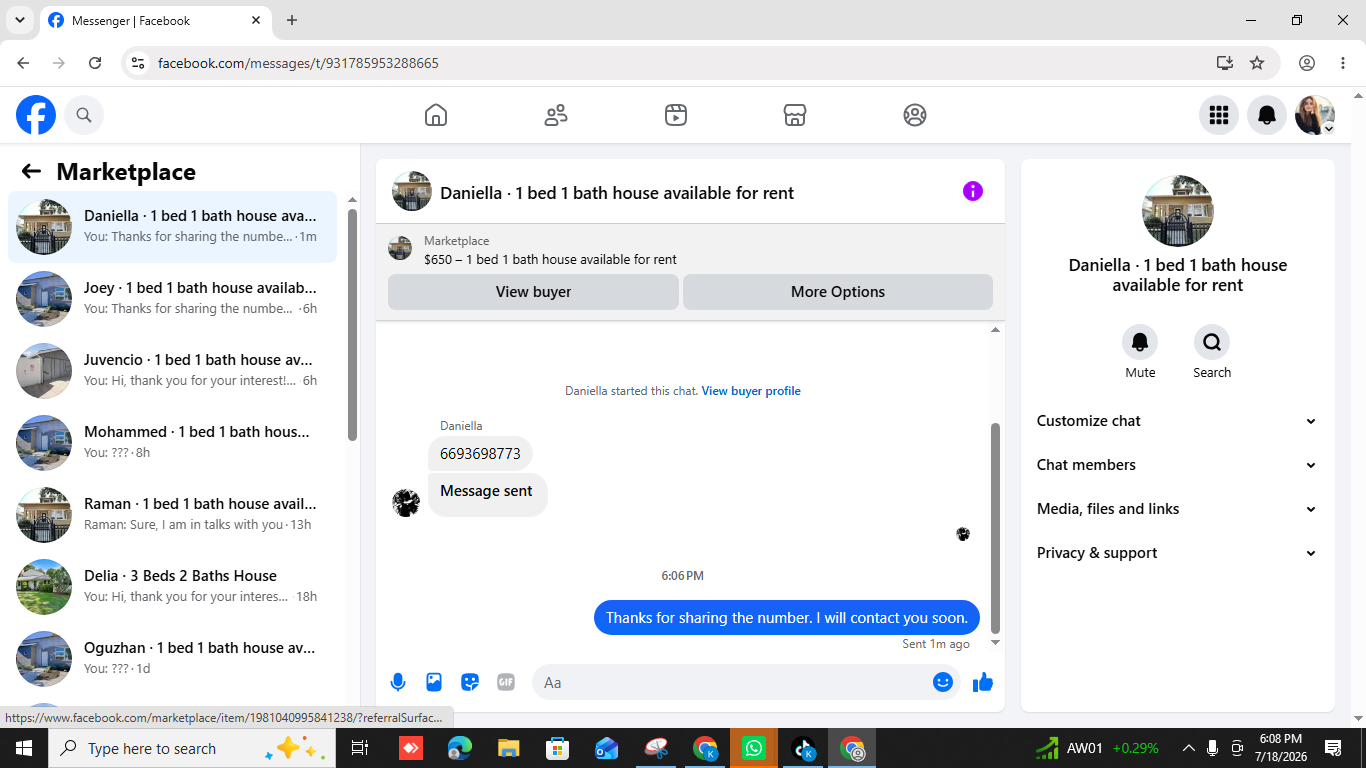
Task: Click the conversation title in the chat header
Action: 617,193
